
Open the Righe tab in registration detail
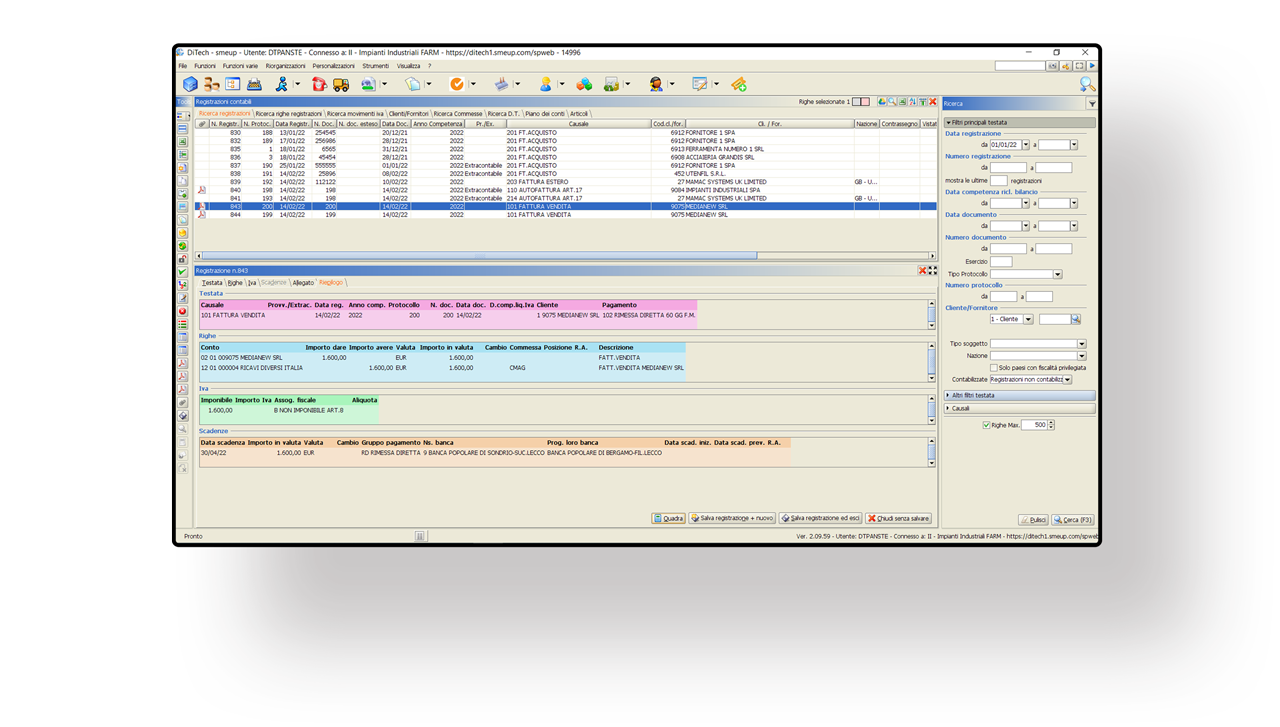pyautogui.click(x=235, y=283)
